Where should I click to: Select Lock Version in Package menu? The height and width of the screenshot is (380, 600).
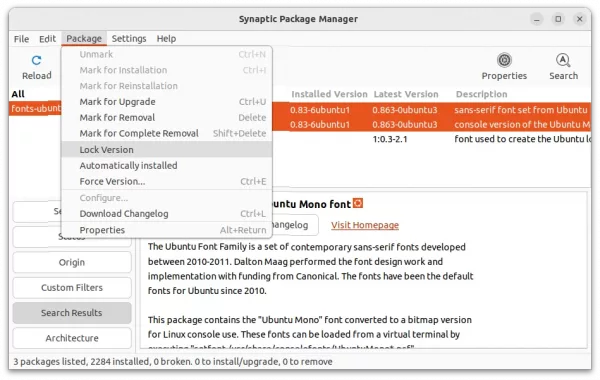point(166,150)
